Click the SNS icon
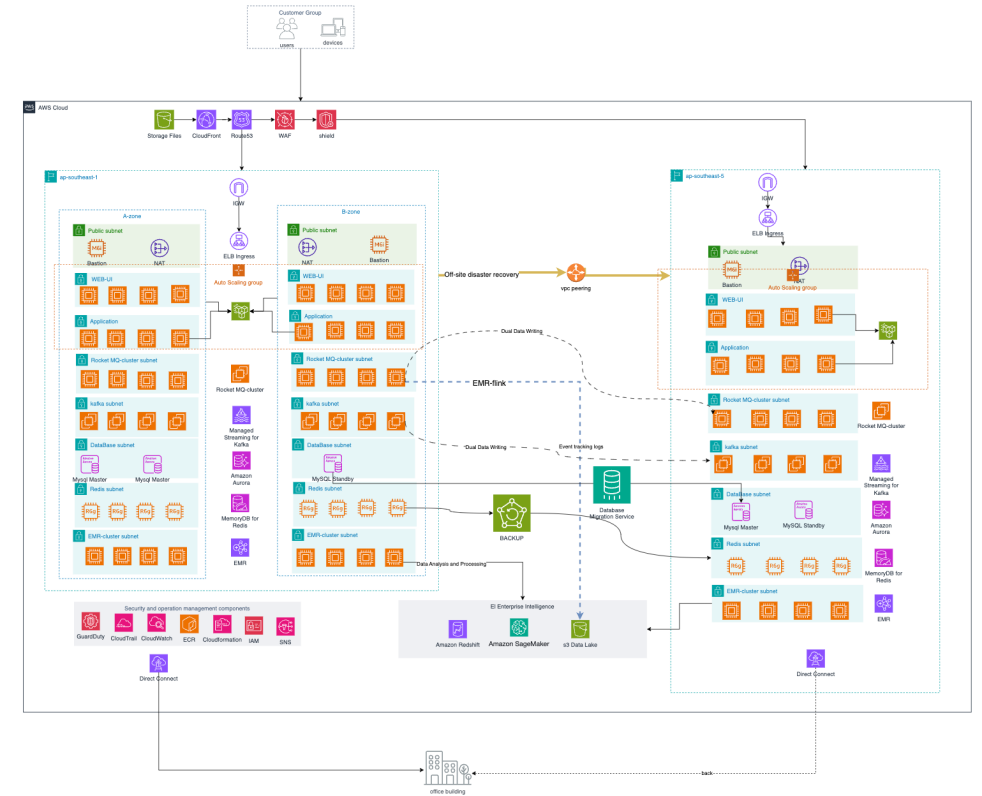The width and height of the screenshot is (982, 796). coord(286,626)
